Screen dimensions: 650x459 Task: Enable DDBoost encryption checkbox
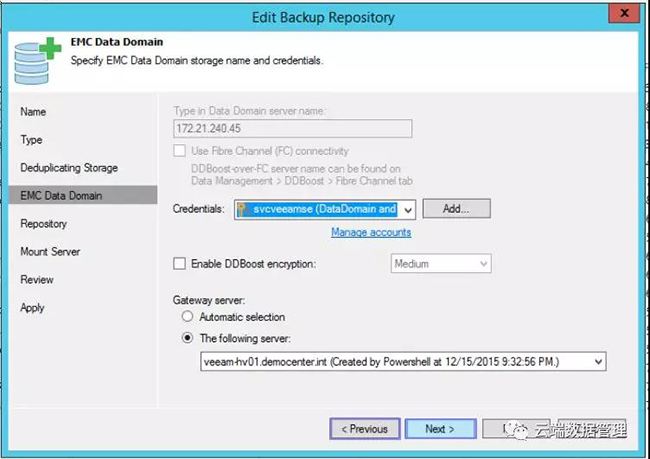pos(179,264)
